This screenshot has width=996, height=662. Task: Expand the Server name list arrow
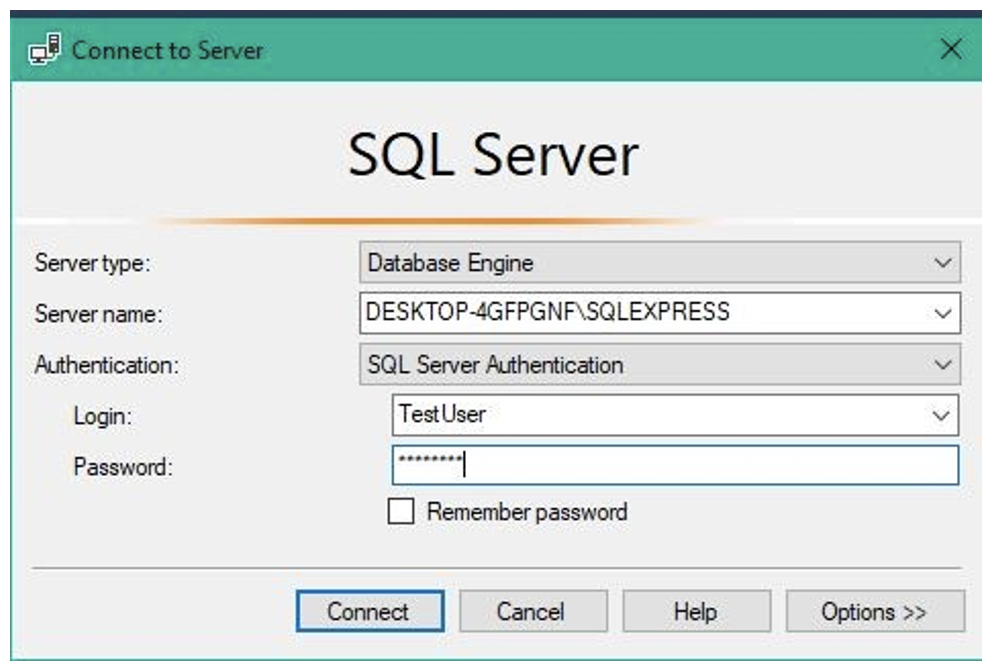[942, 313]
